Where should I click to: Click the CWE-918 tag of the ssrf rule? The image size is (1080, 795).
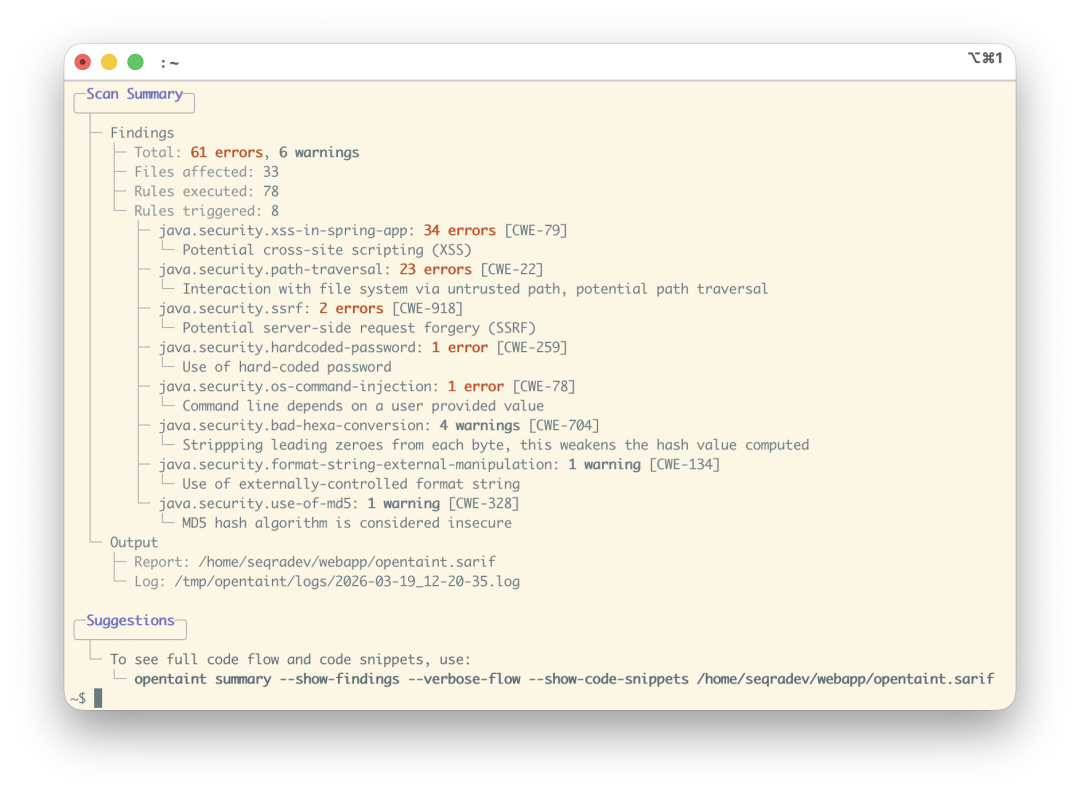[x=427, y=308]
